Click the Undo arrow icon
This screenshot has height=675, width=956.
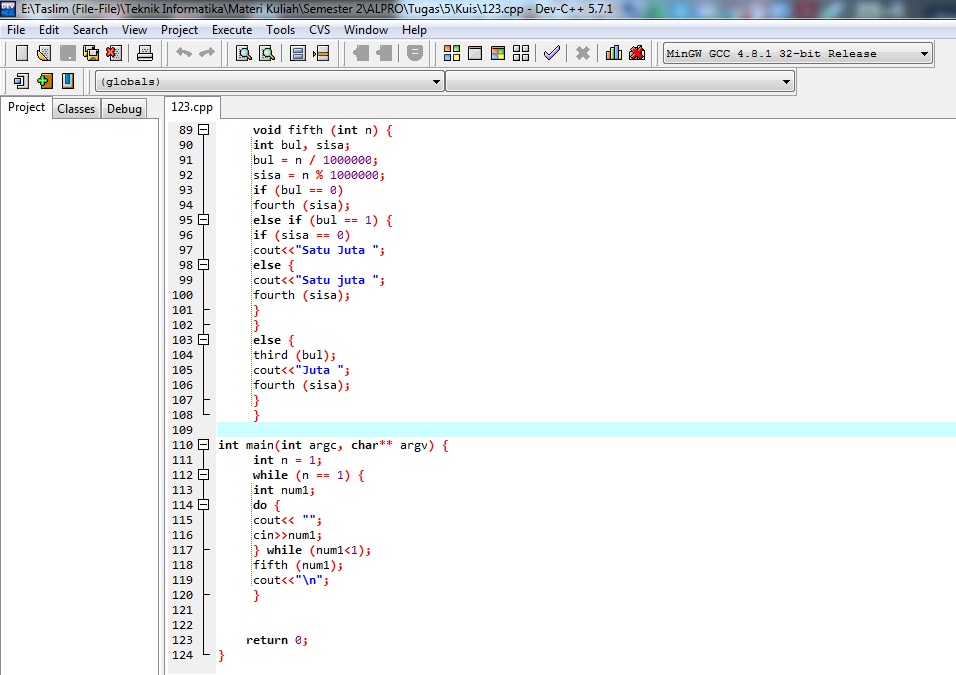click(184, 53)
